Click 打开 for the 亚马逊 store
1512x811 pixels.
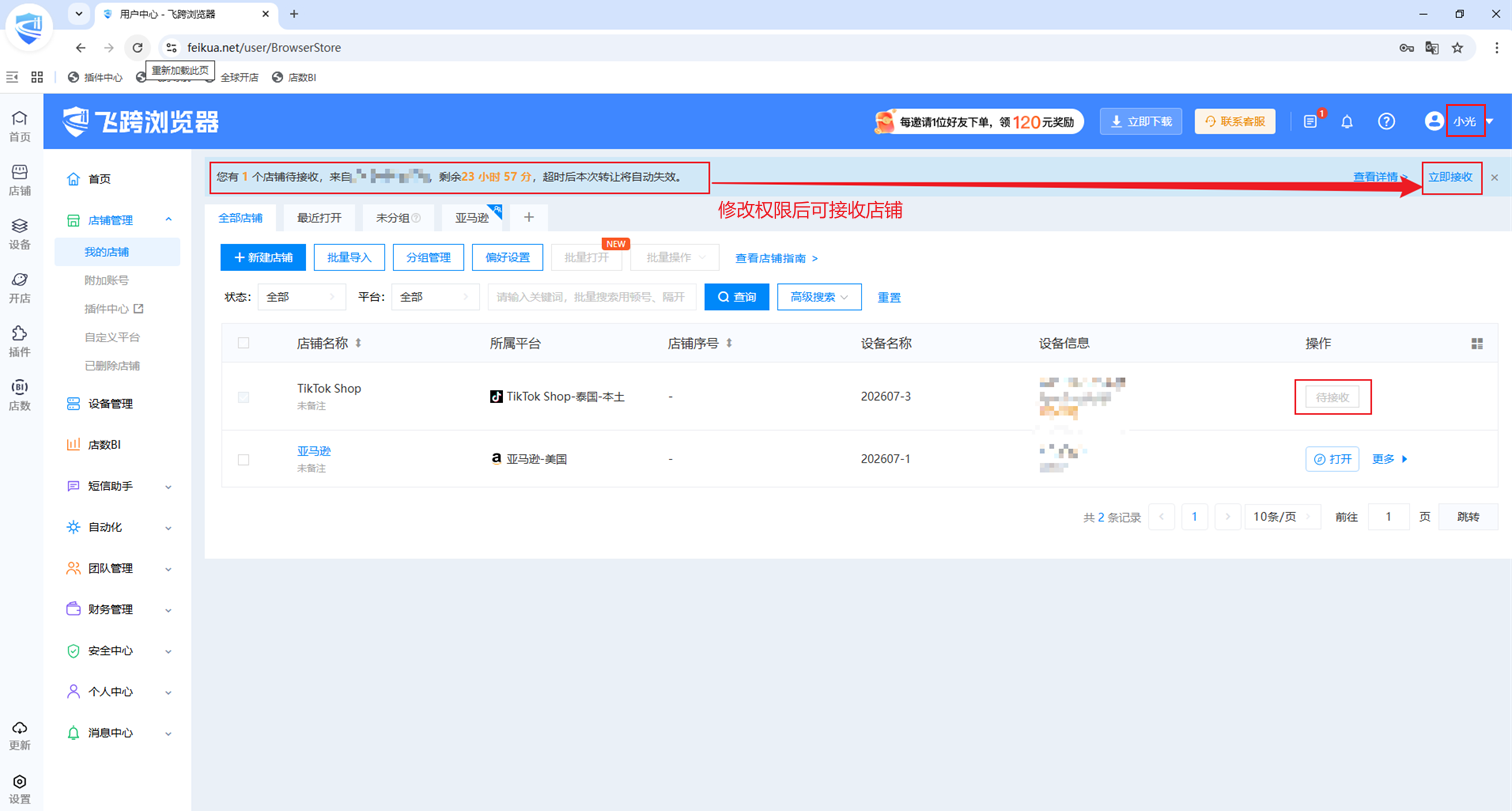pyautogui.click(x=1333, y=459)
